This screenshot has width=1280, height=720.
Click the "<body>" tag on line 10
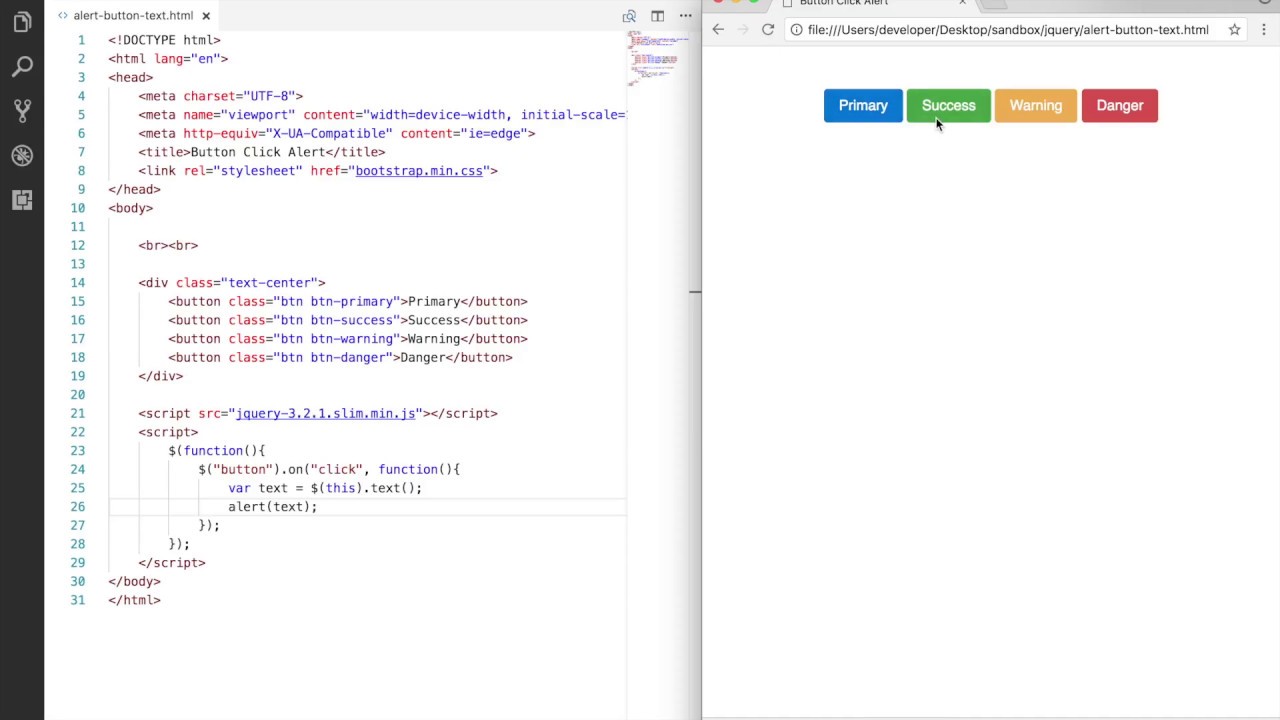tap(130, 208)
